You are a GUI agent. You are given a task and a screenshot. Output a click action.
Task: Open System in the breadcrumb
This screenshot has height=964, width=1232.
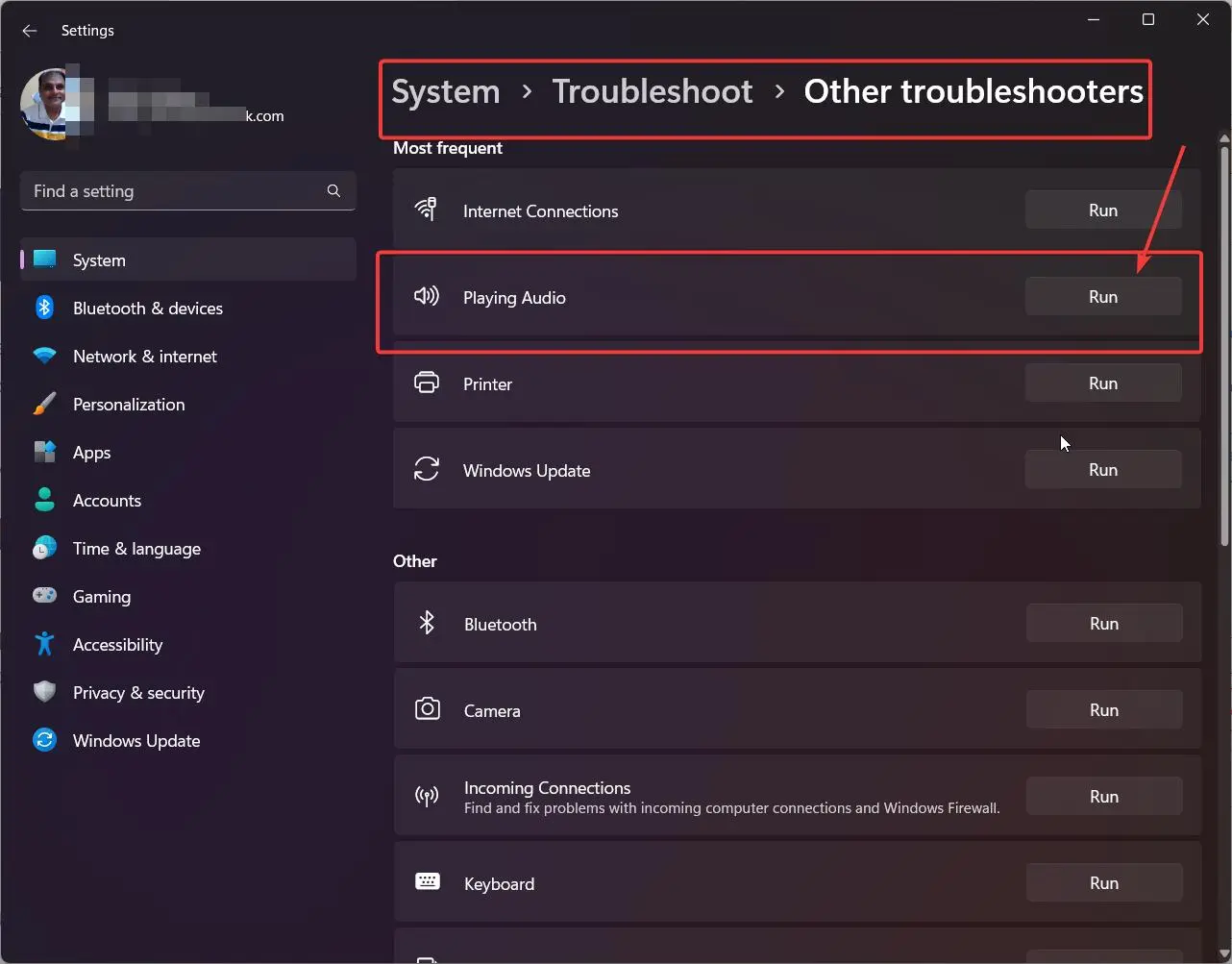(446, 91)
